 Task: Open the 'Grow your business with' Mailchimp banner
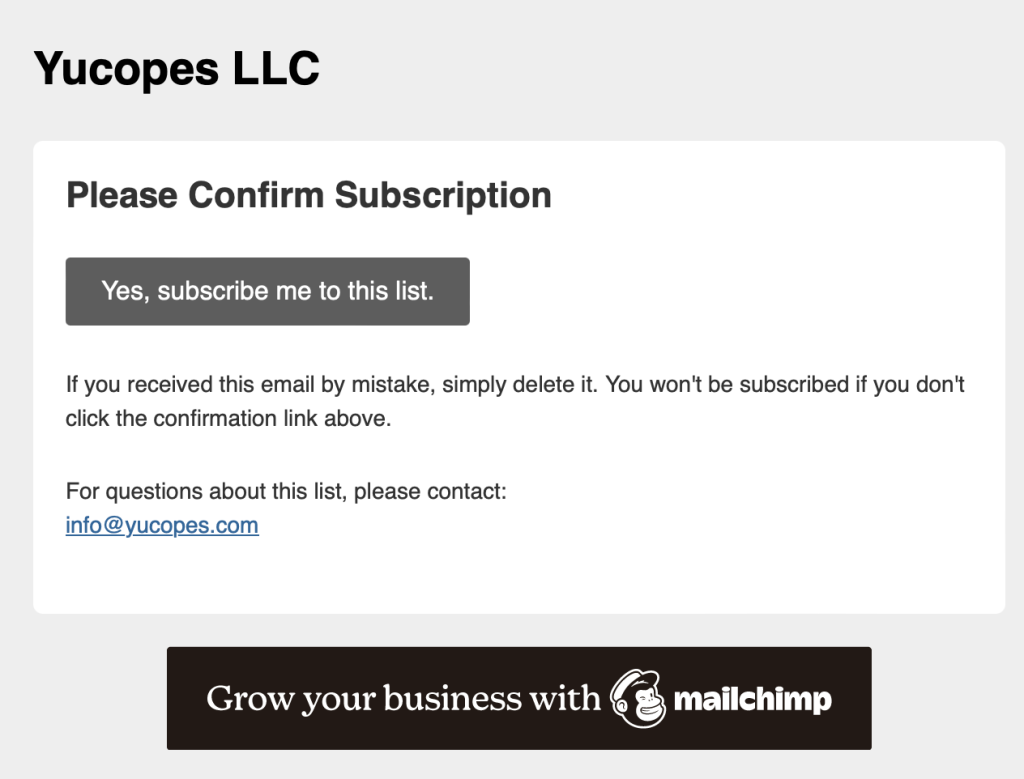coord(519,698)
